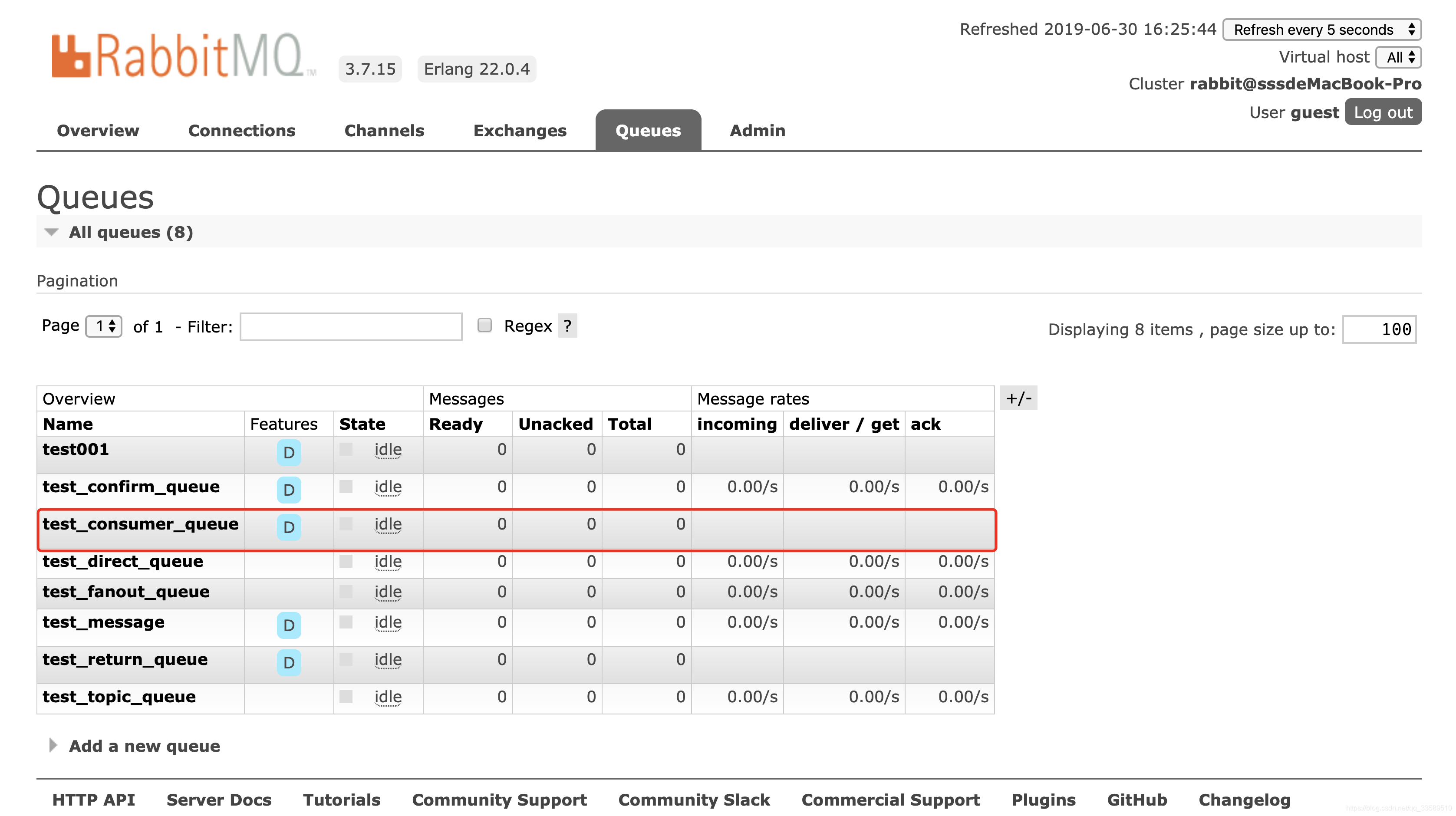1456x816 pixels.
Task: Click the D badge on test_return_queue row
Action: [288, 663]
